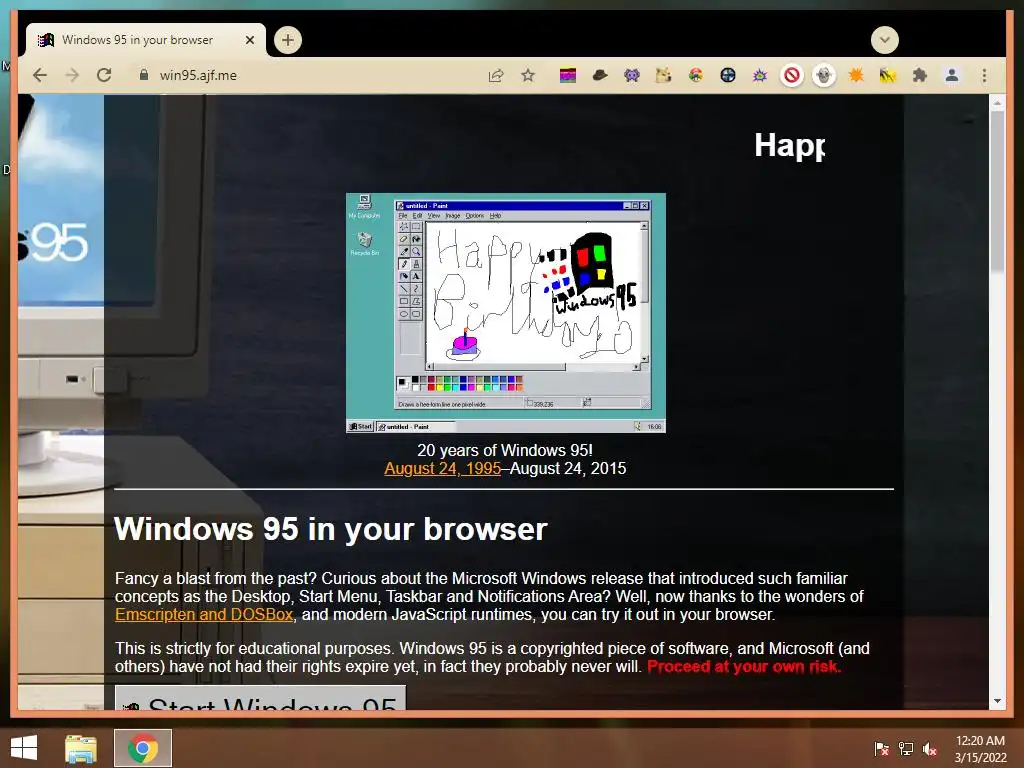Image resolution: width=1024 pixels, height=768 pixels.
Task: Click the Windows 95 Paint screenshot image
Action: point(505,313)
